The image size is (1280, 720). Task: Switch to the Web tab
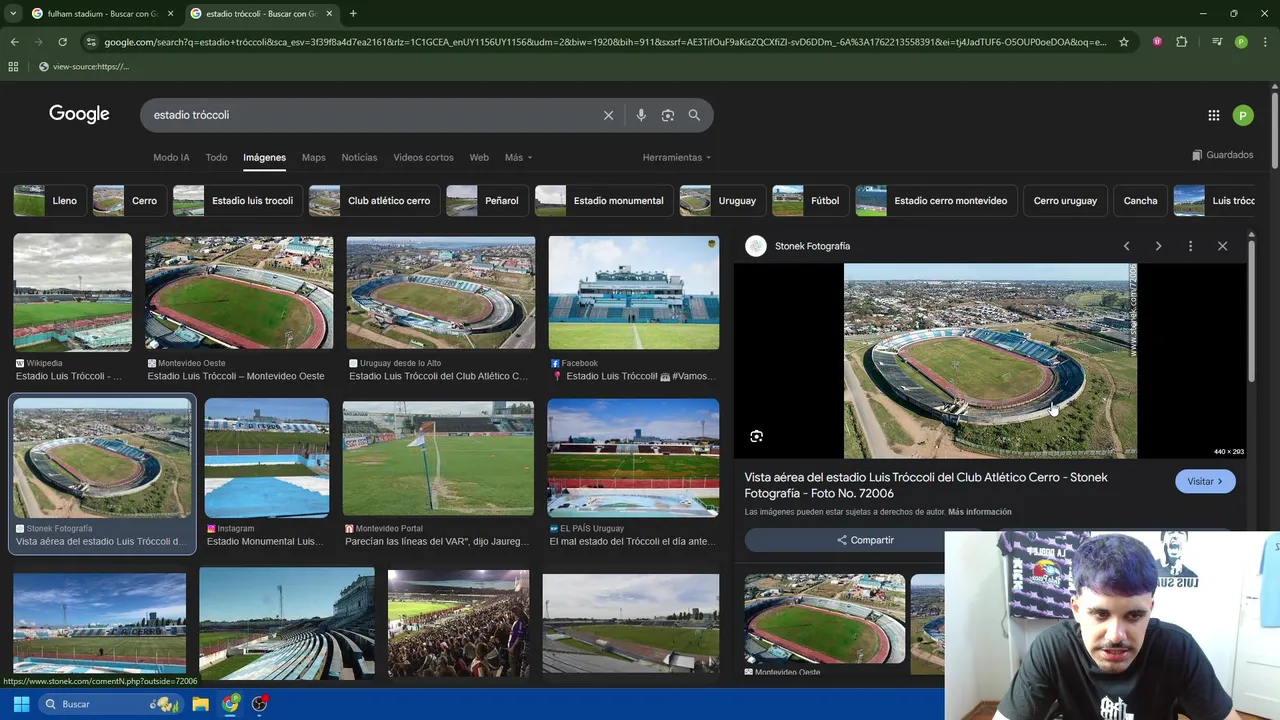coord(479,157)
